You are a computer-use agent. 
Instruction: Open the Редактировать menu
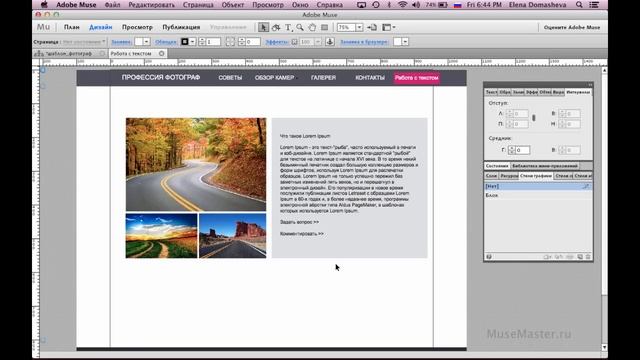(x=151, y=5)
